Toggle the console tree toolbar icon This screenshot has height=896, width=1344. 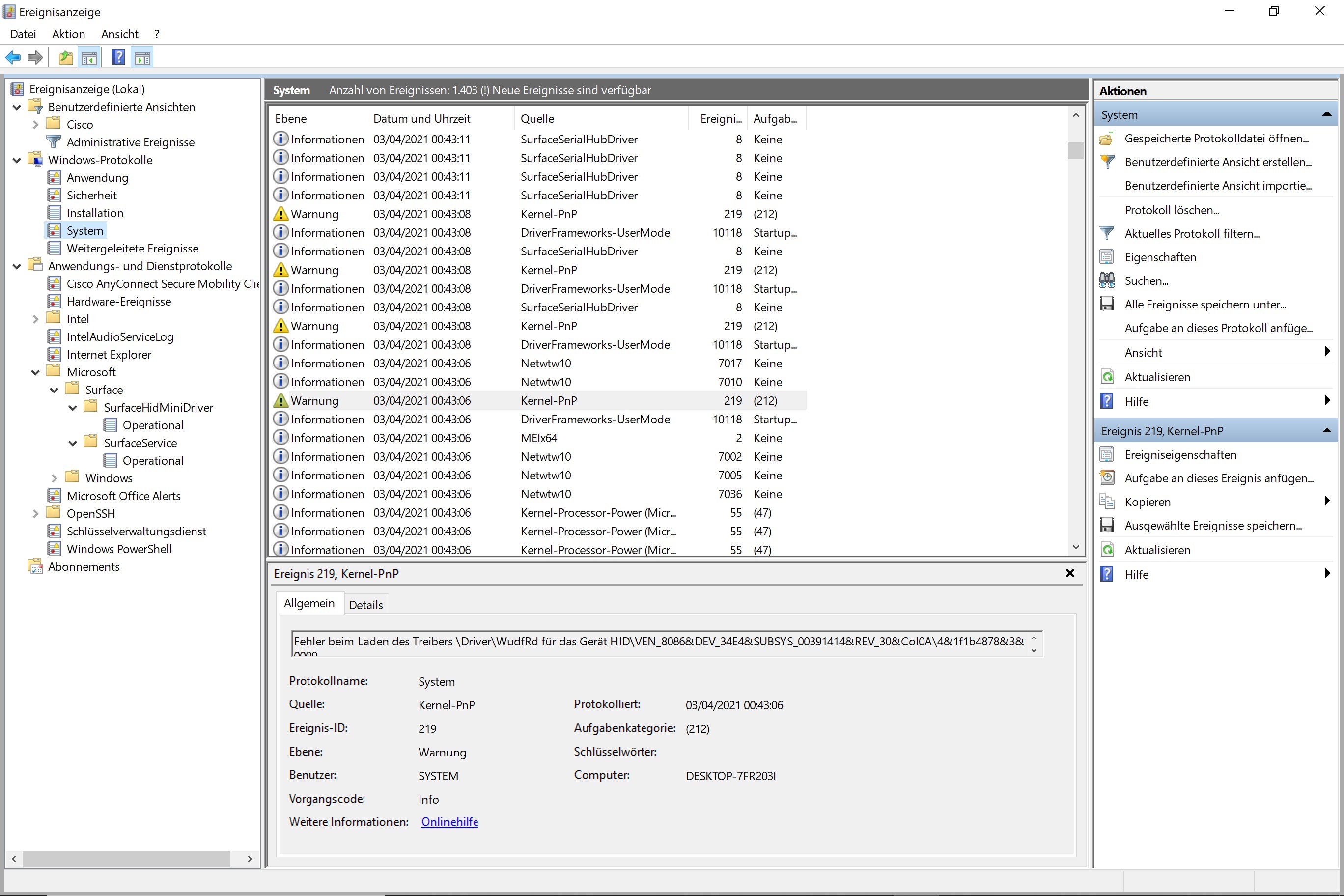pos(90,57)
